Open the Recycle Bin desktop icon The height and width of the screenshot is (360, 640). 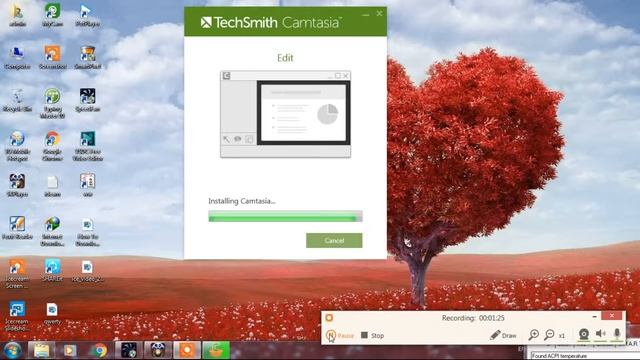[x=17, y=100]
